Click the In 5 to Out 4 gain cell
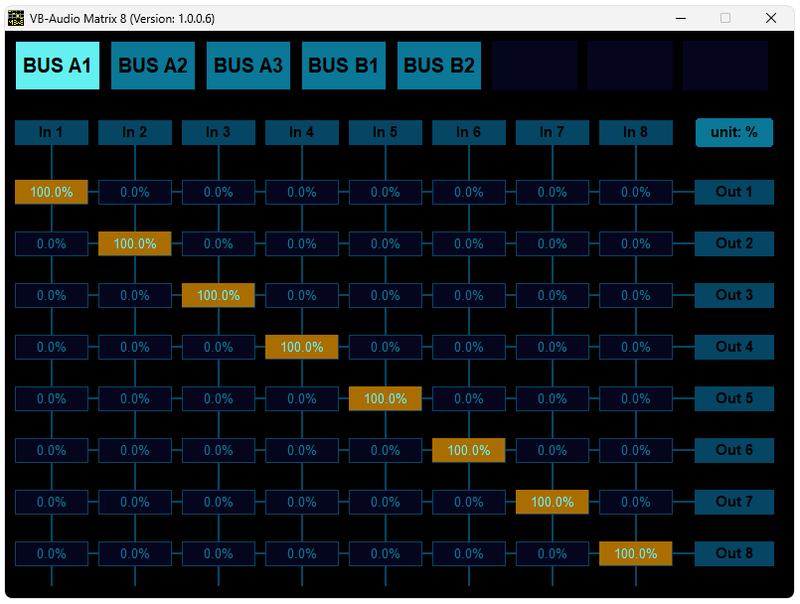This screenshot has height=604, width=800. coord(385,347)
